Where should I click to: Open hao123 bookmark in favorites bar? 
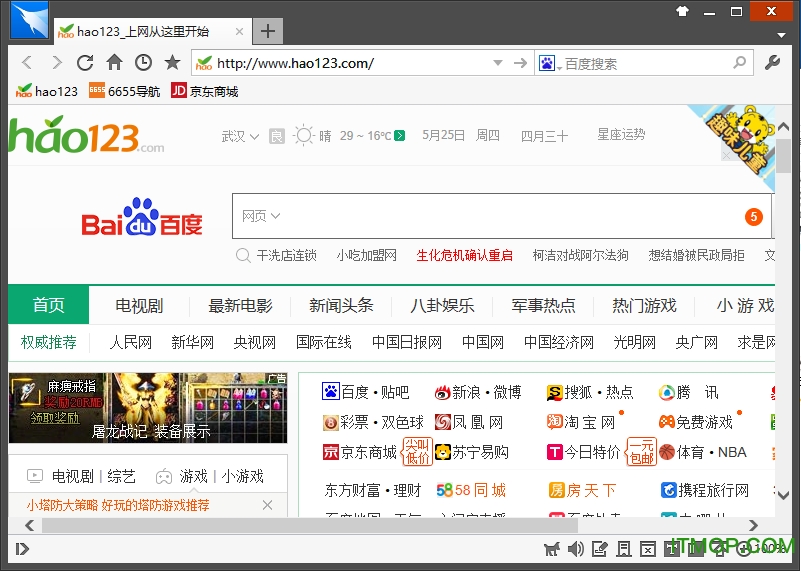click(x=46, y=91)
